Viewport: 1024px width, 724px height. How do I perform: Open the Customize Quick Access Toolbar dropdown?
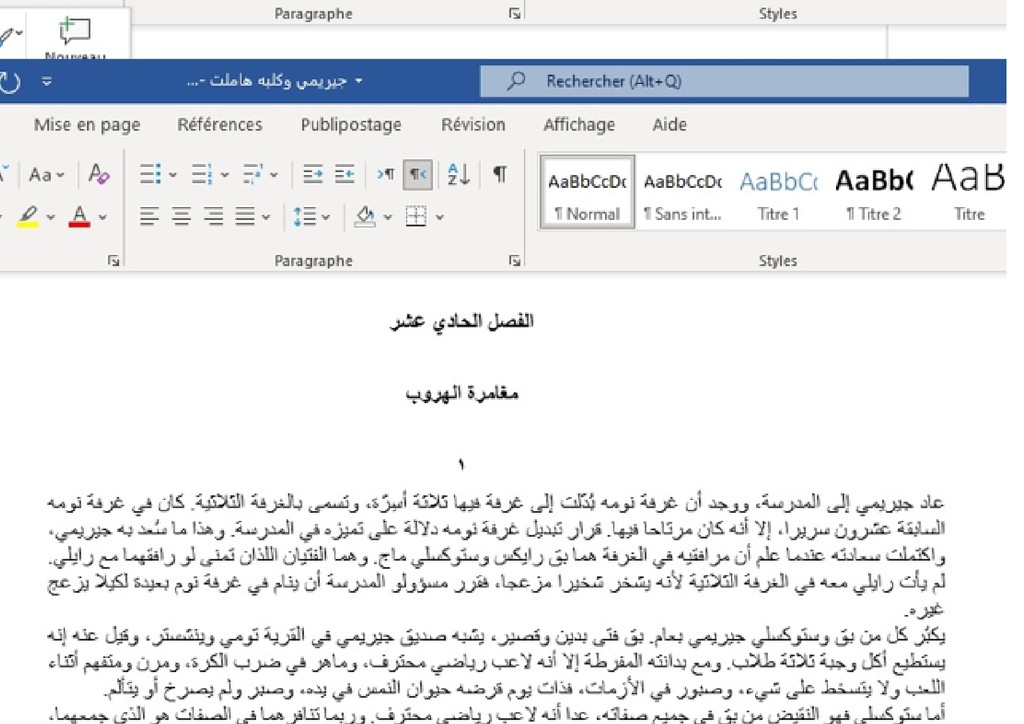(46, 82)
